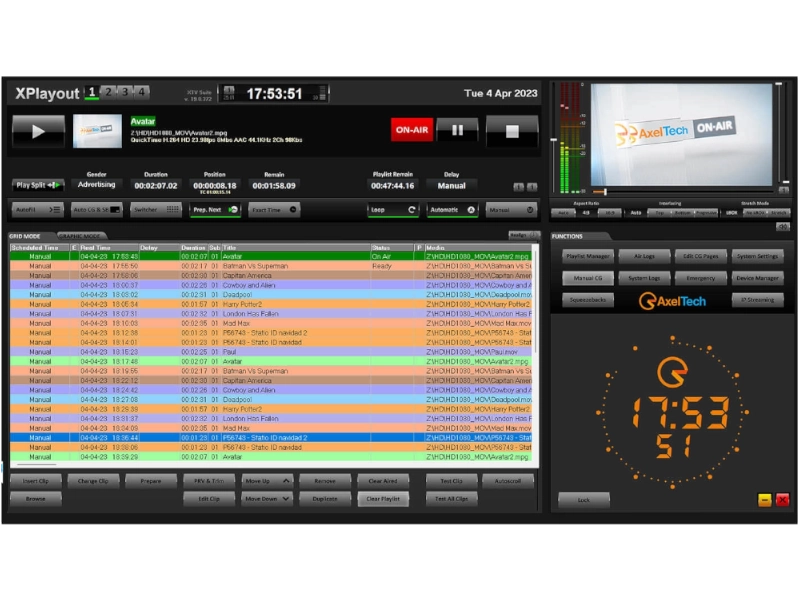800x600 pixels.
Task: Click the Change Clip button
Action: 93,481
